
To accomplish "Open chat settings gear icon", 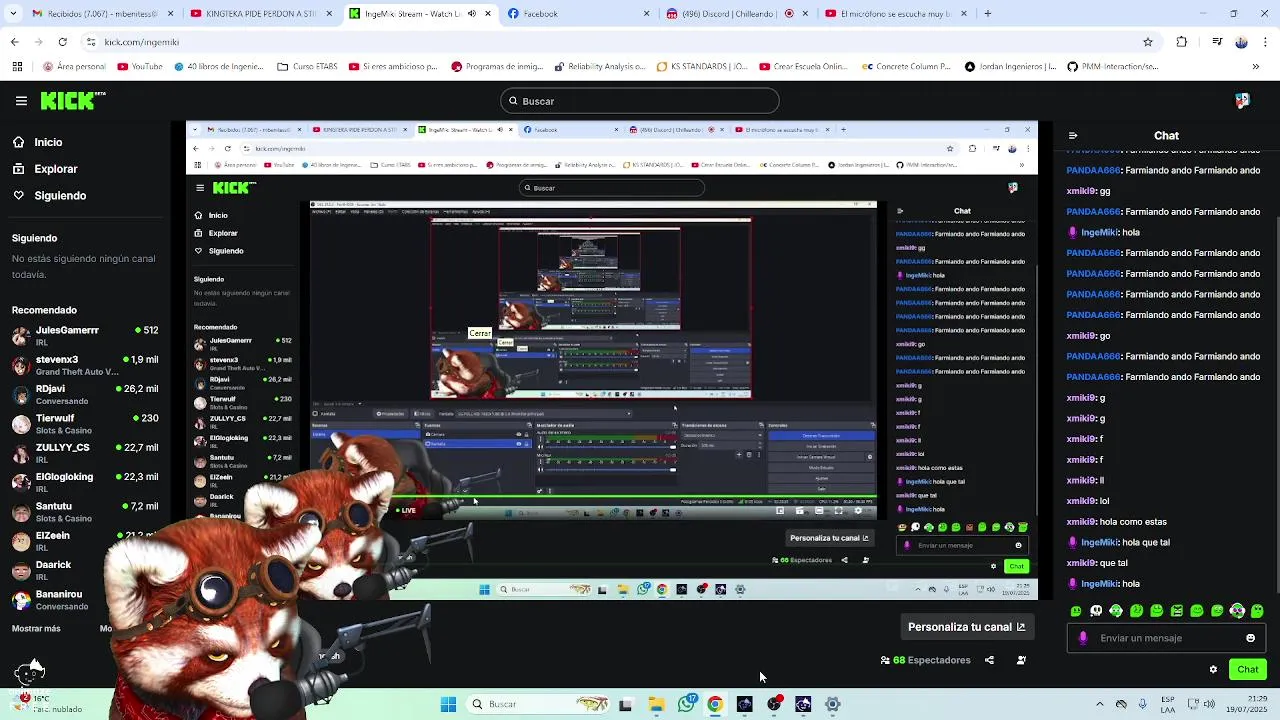I will 1213,670.
